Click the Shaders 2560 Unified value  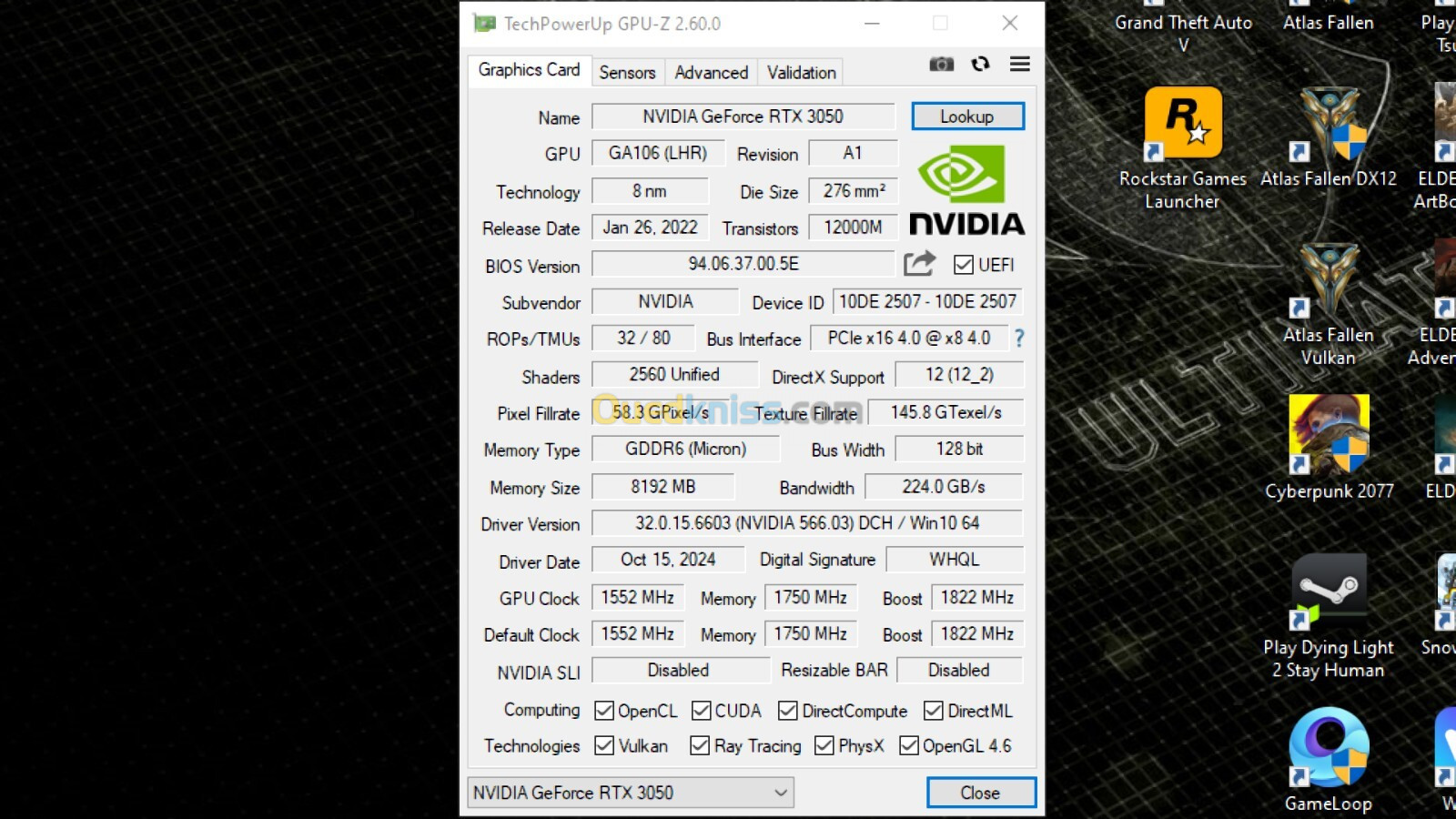click(x=675, y=374)
